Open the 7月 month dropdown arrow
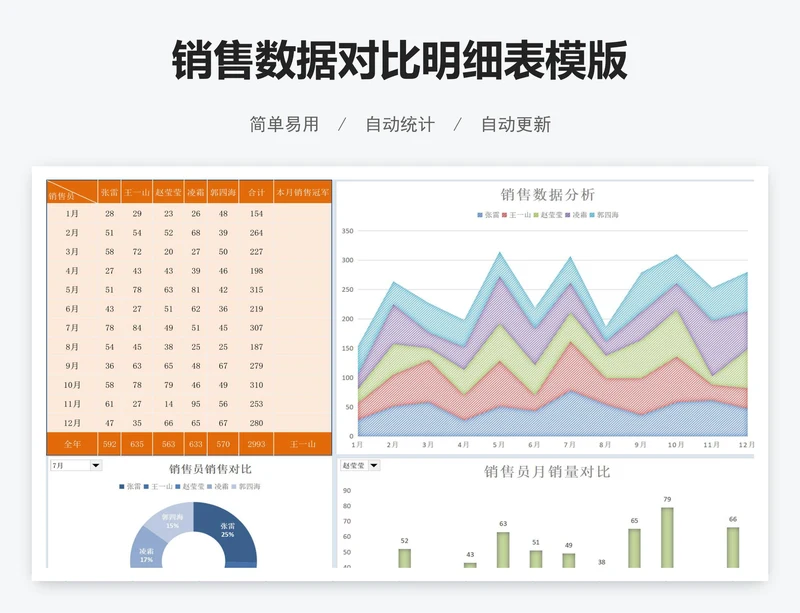 (x=96, y=465)
